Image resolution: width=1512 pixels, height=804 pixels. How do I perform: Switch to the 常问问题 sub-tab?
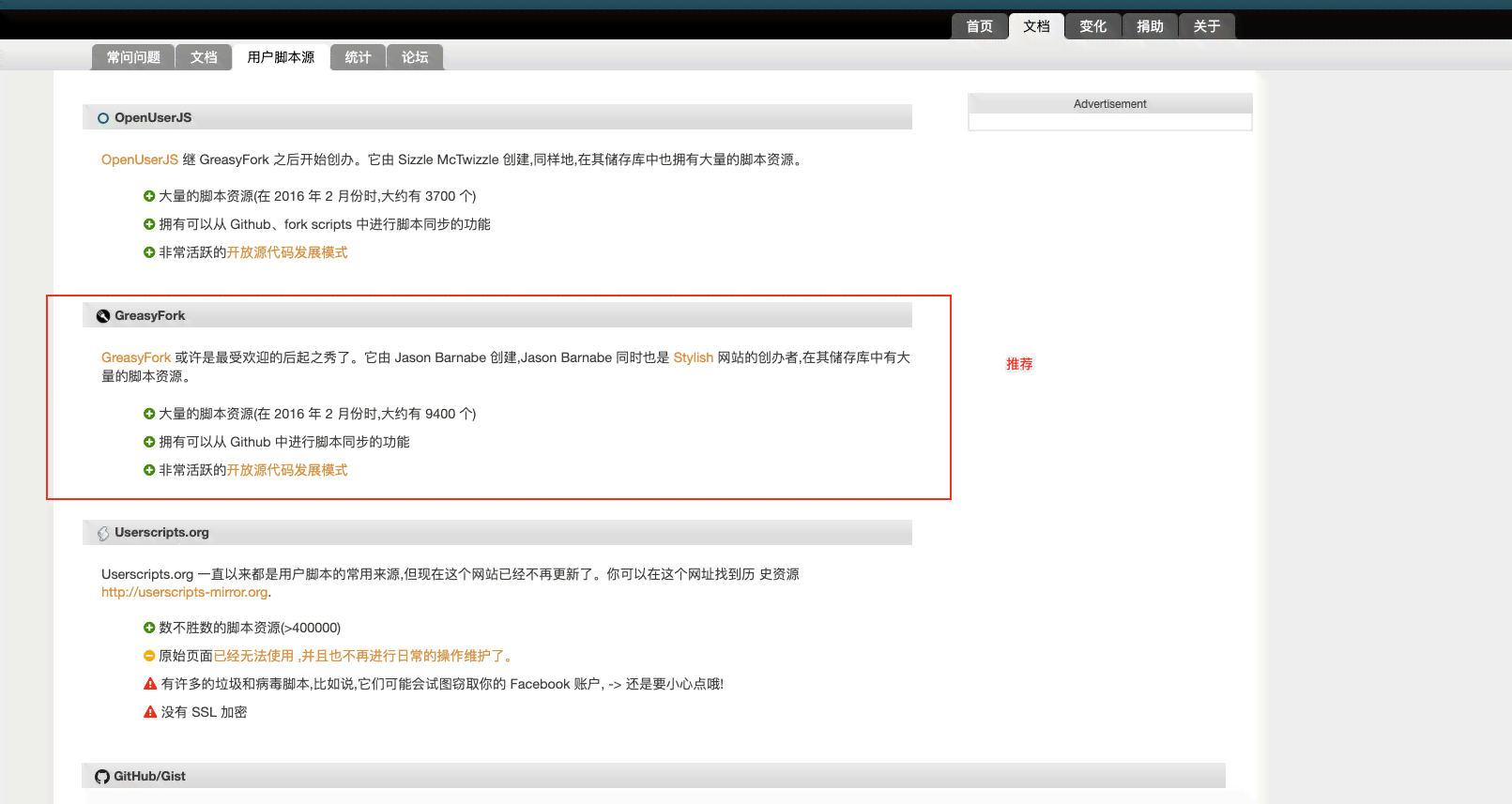tap(133, 57)
